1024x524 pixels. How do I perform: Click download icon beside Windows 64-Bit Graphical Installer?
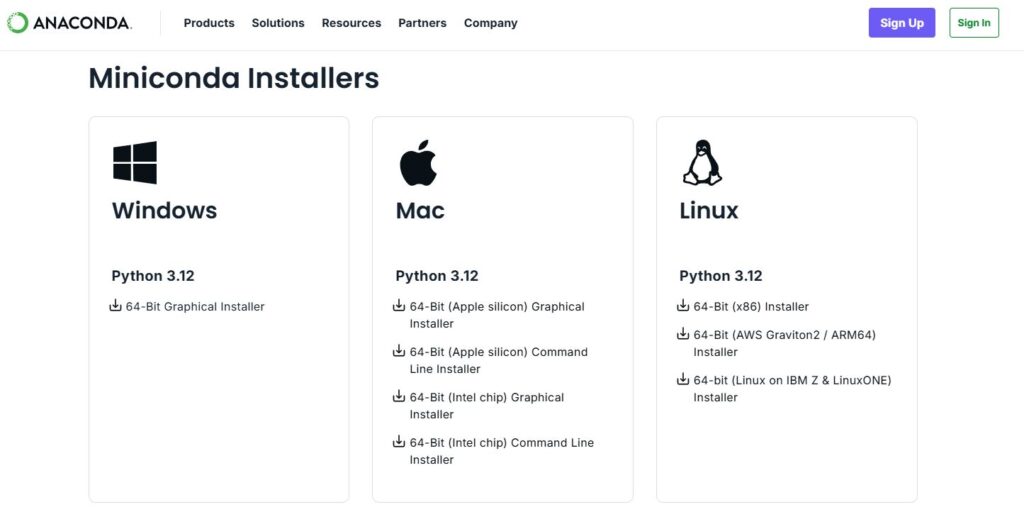pos(115,306)
